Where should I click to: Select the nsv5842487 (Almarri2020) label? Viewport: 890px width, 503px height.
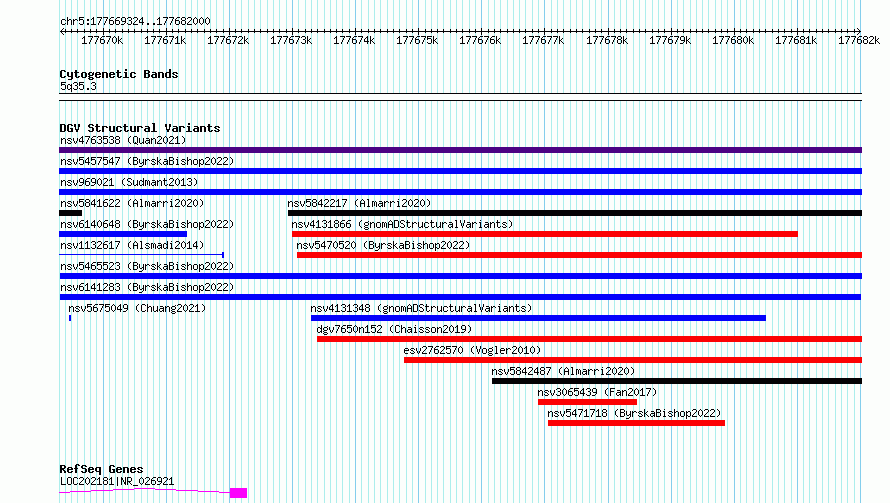(563, 371)
